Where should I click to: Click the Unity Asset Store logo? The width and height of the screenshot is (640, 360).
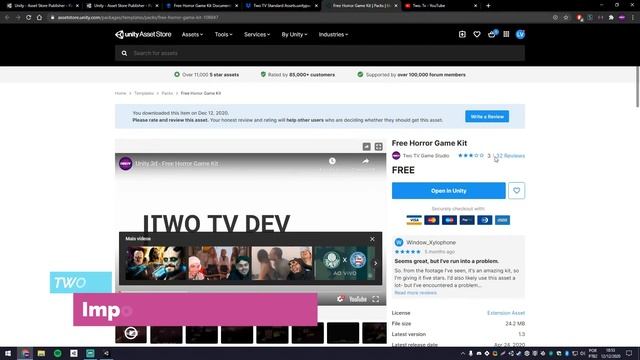tap(143, 35)
